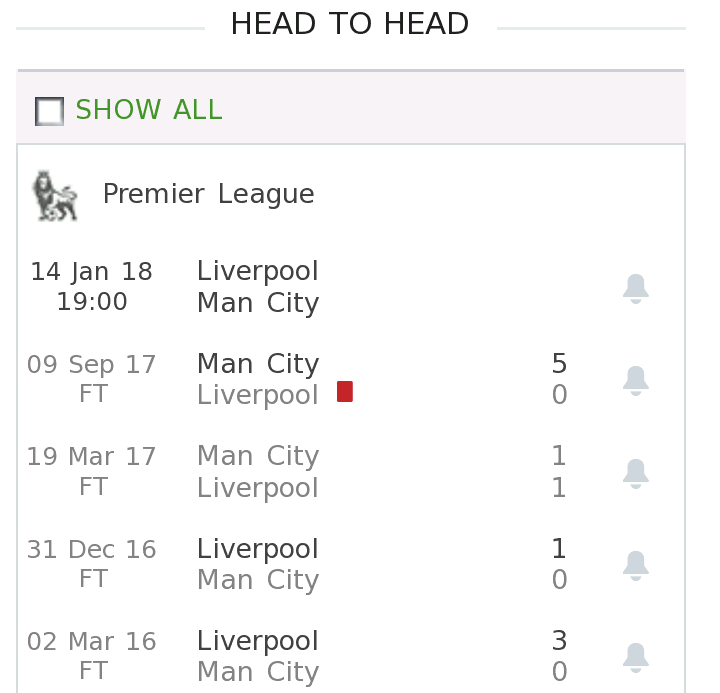Click Liverpool's red card icon
This screenshot has height=693, width=720.
click(345, 392)
